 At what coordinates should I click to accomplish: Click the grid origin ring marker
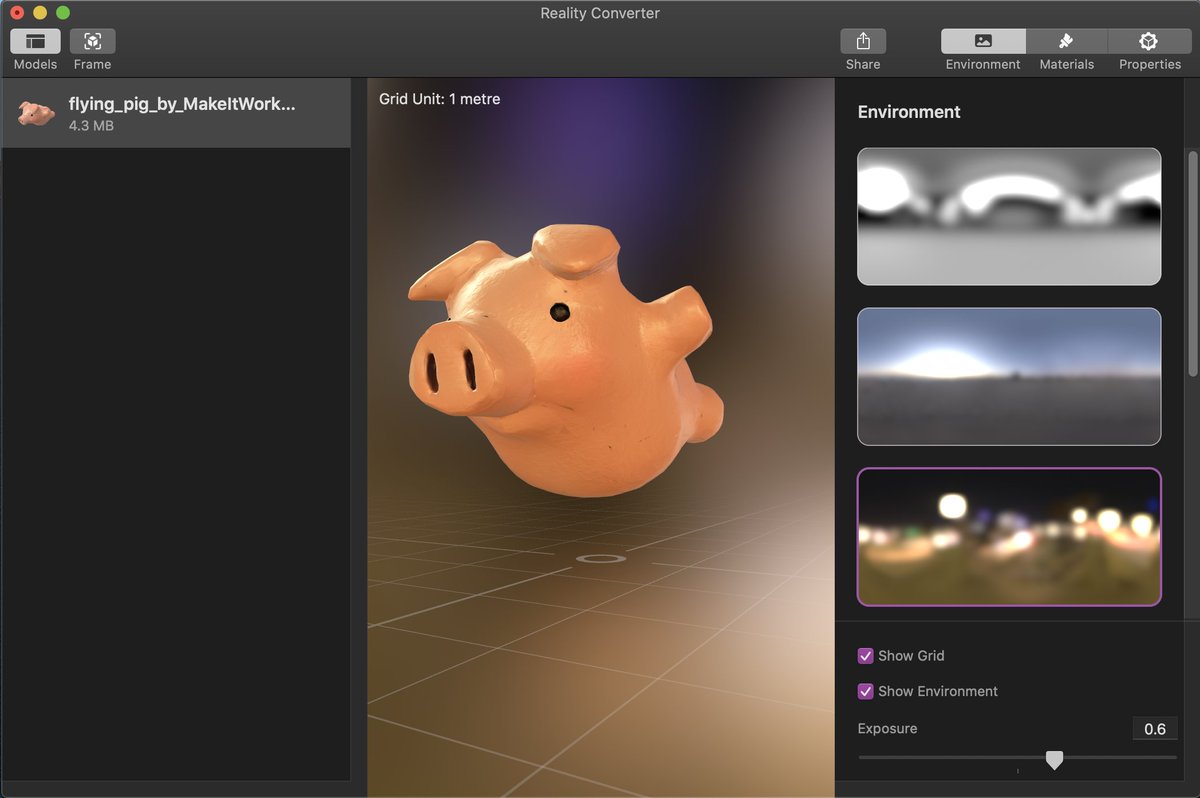[x=601, y=558]
